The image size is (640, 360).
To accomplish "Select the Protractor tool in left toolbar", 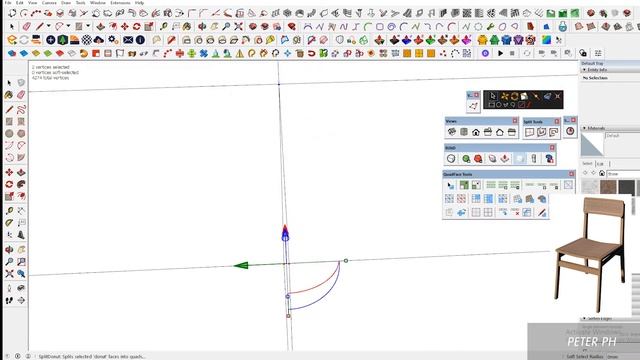I will click(x=9, y=223).
